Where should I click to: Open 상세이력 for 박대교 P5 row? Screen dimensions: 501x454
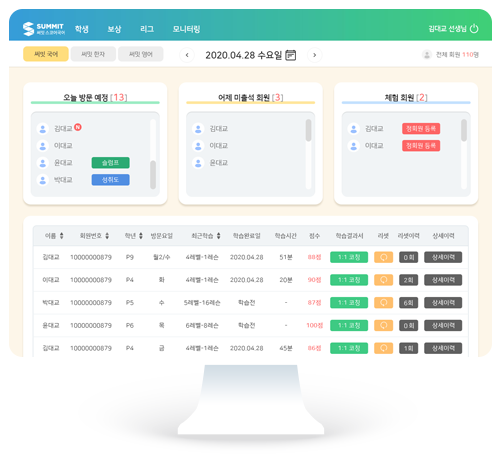pyautogui.click(x=443, y=303)
